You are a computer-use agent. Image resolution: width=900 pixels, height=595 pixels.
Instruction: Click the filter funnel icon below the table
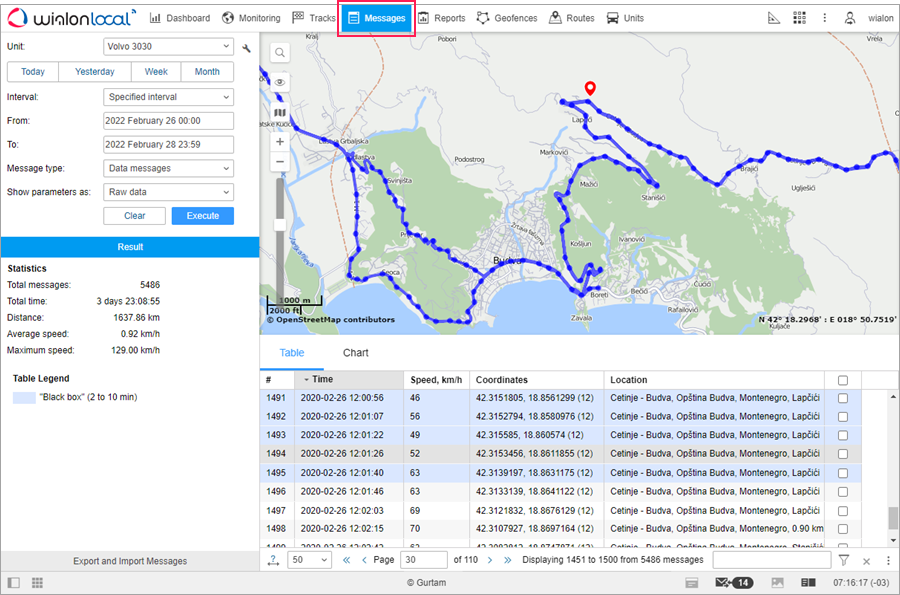844,561
